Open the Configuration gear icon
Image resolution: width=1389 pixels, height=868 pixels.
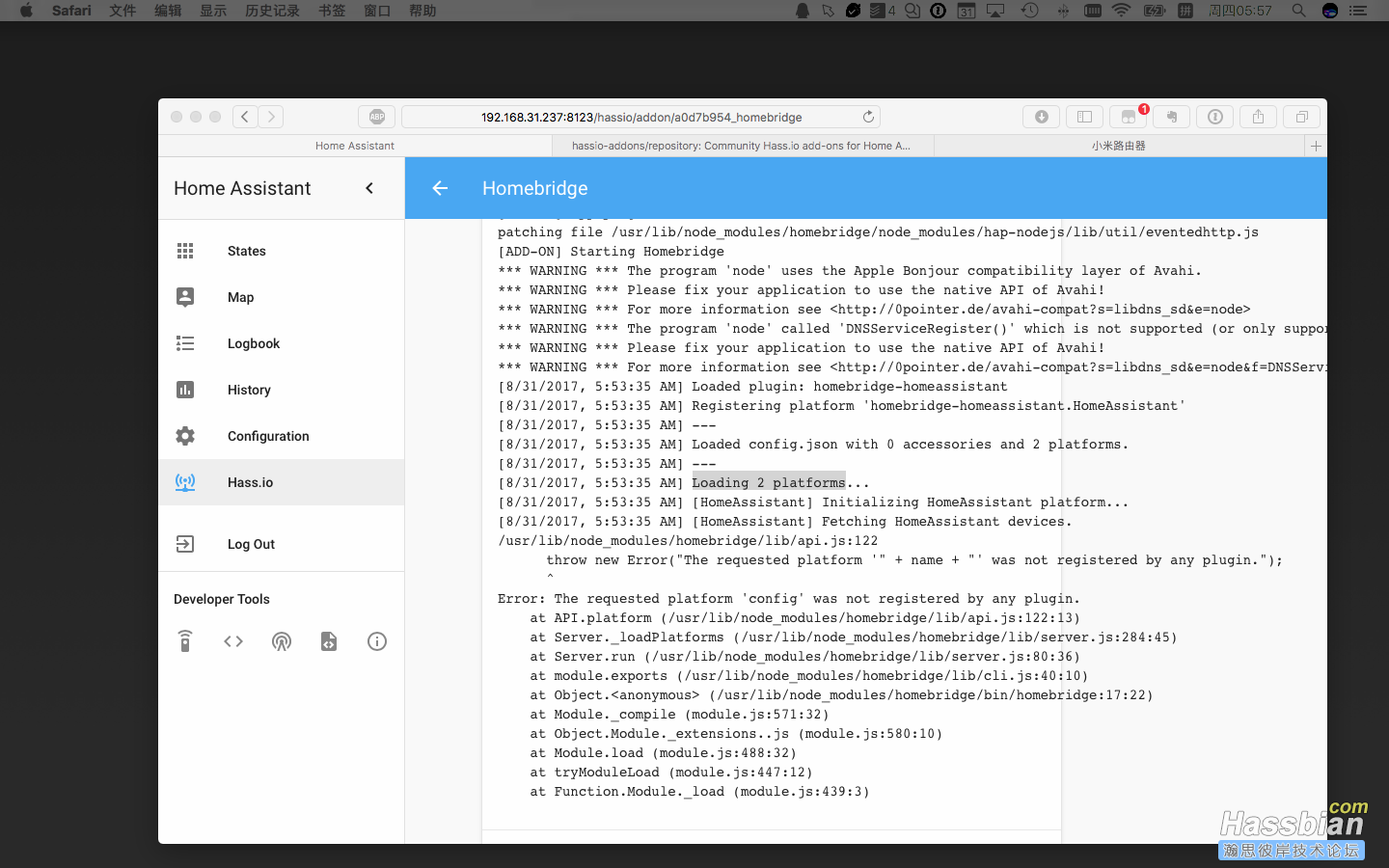[185, 436]
